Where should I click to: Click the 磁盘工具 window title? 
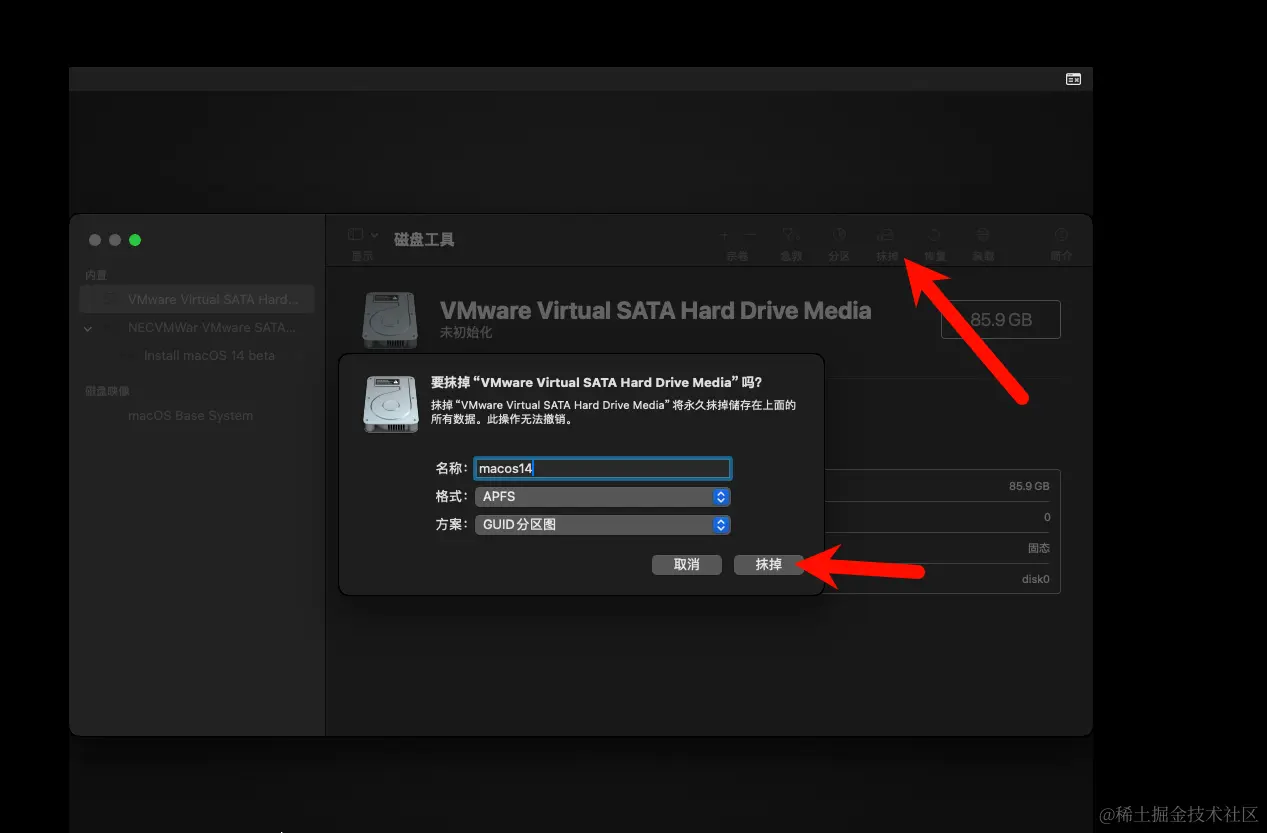click(x=424, y=240)
